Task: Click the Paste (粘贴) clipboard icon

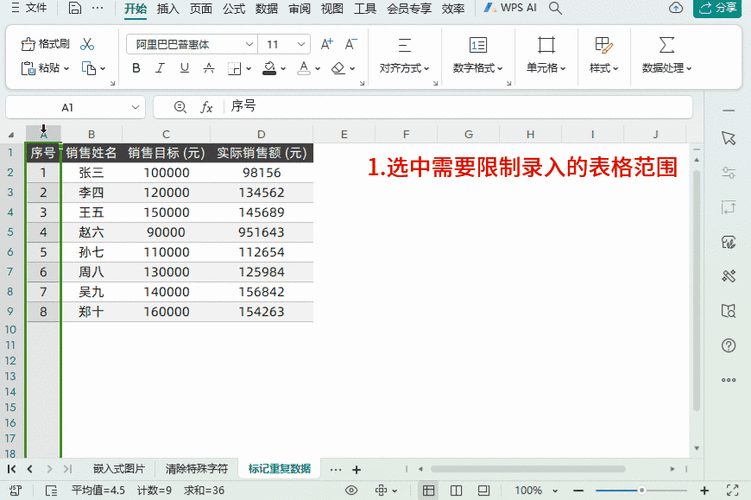Action: [x=28, y=68]
